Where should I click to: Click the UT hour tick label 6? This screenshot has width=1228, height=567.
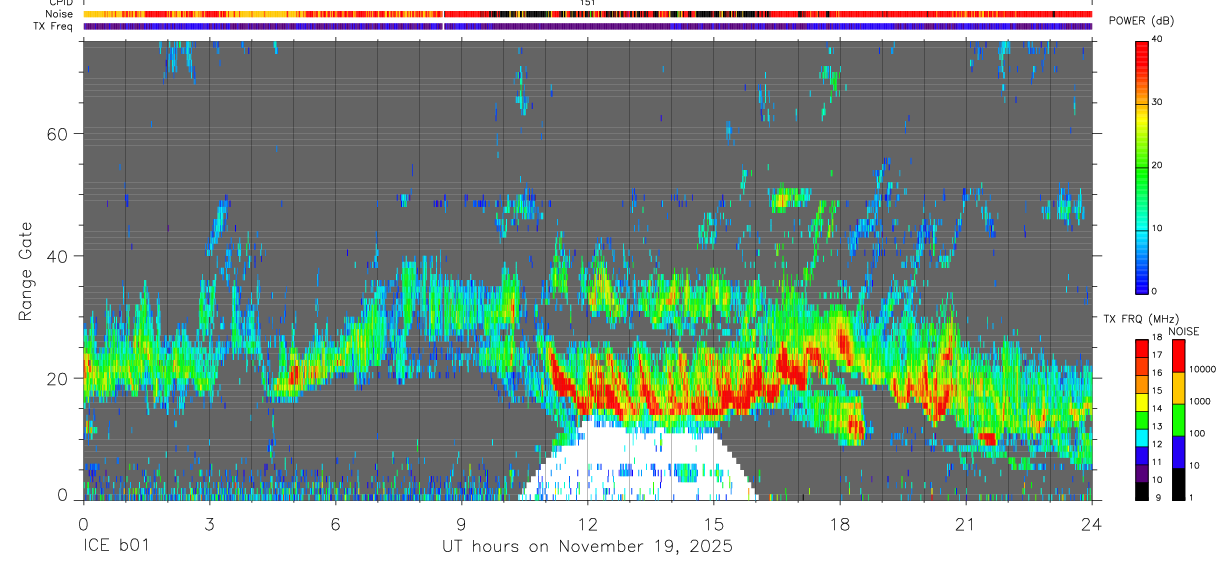click(x=335, y=524)
